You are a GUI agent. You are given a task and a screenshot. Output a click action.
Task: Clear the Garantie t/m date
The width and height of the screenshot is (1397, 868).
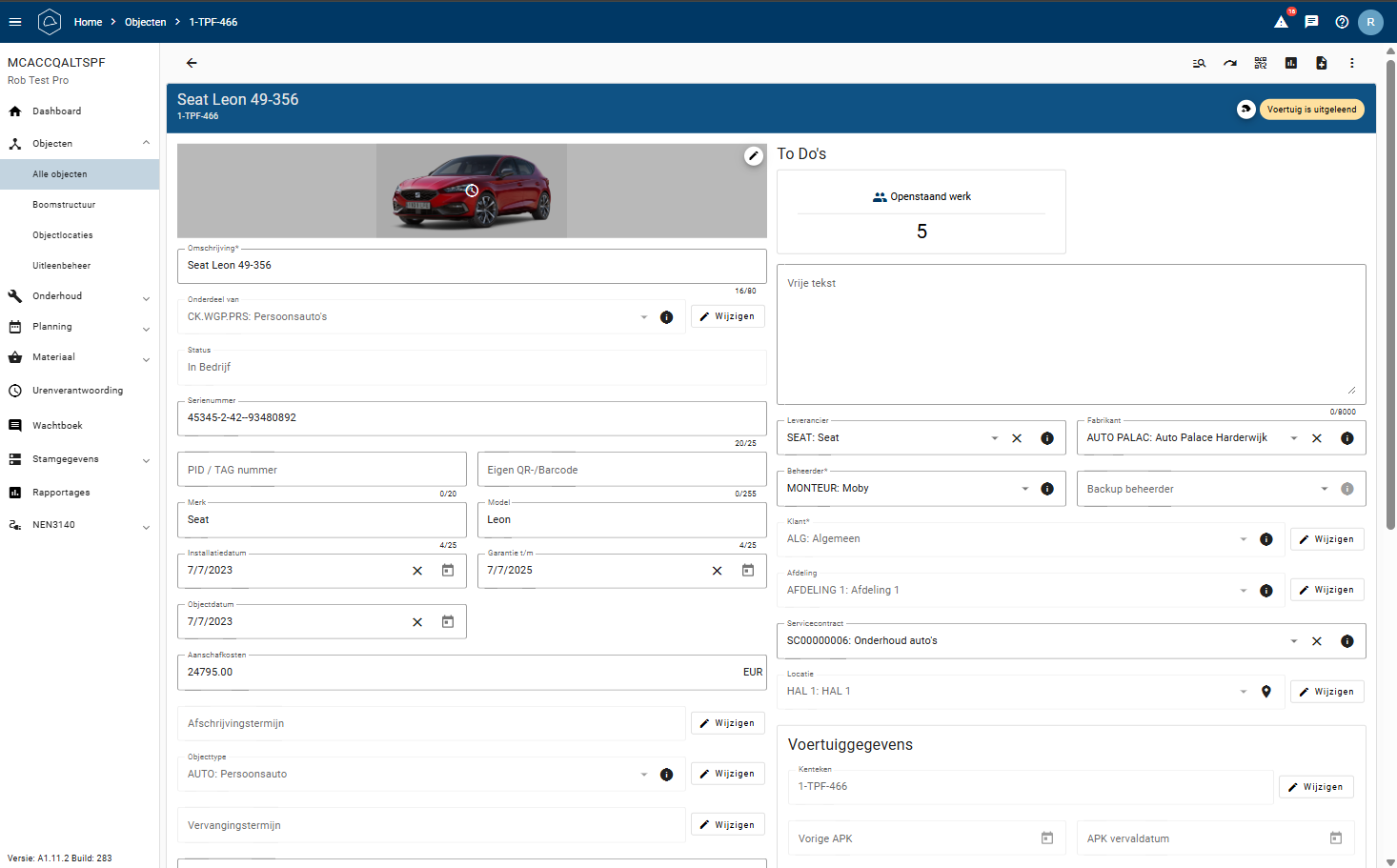click(718, 571)
